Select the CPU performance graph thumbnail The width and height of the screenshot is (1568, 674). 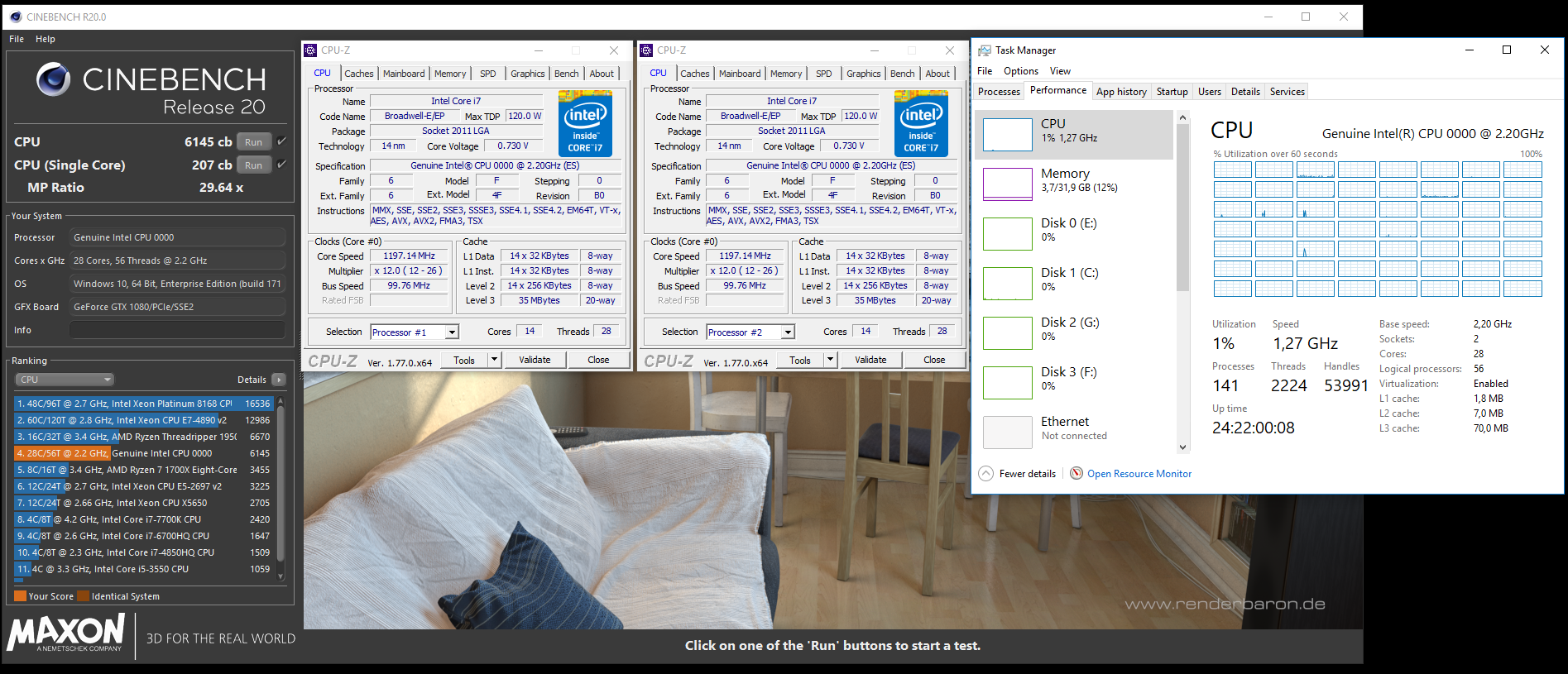coord(1007,135)
